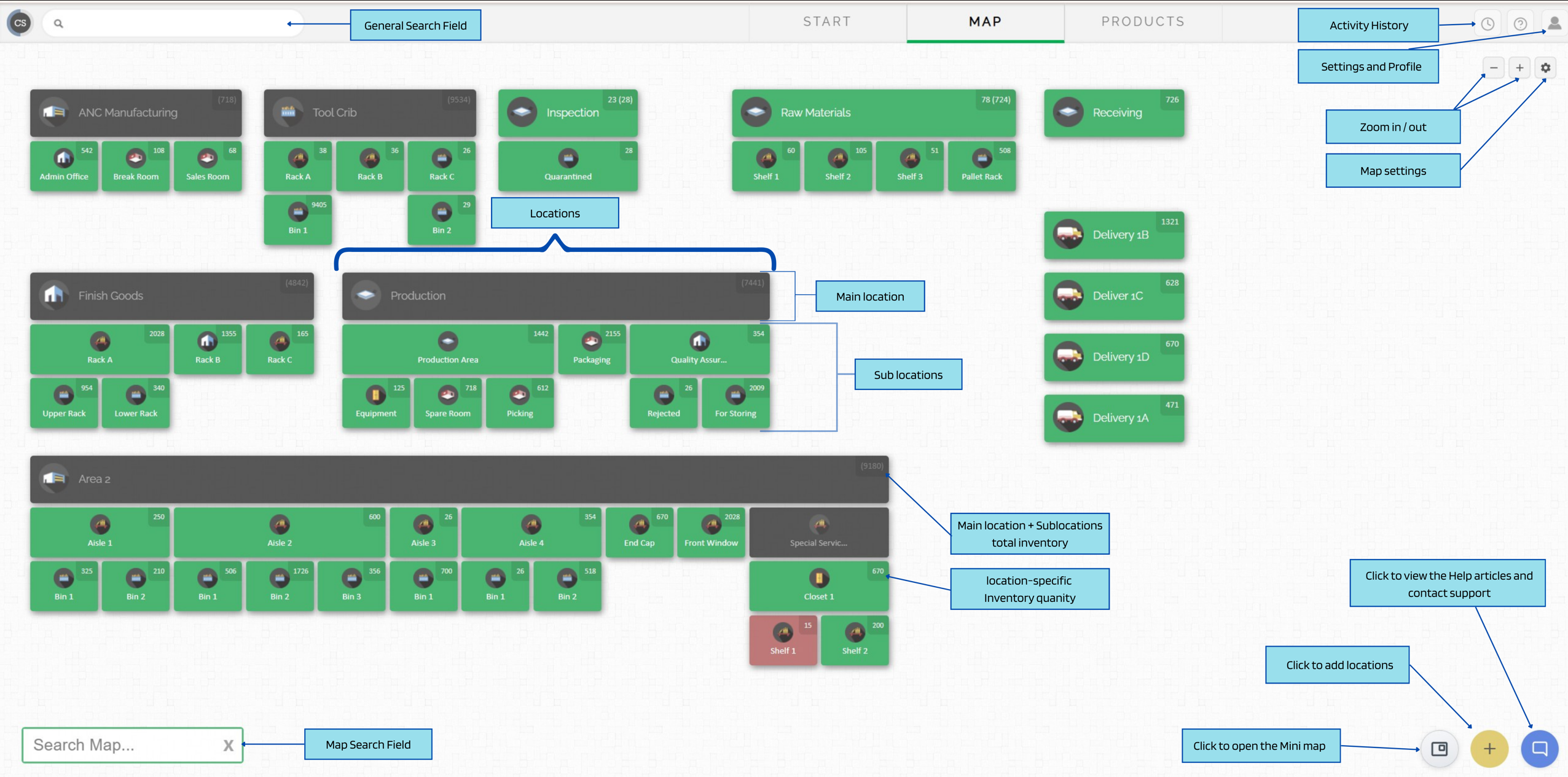
Task: Select the red Shelf 1 location tile
Action: pos(783,640)
